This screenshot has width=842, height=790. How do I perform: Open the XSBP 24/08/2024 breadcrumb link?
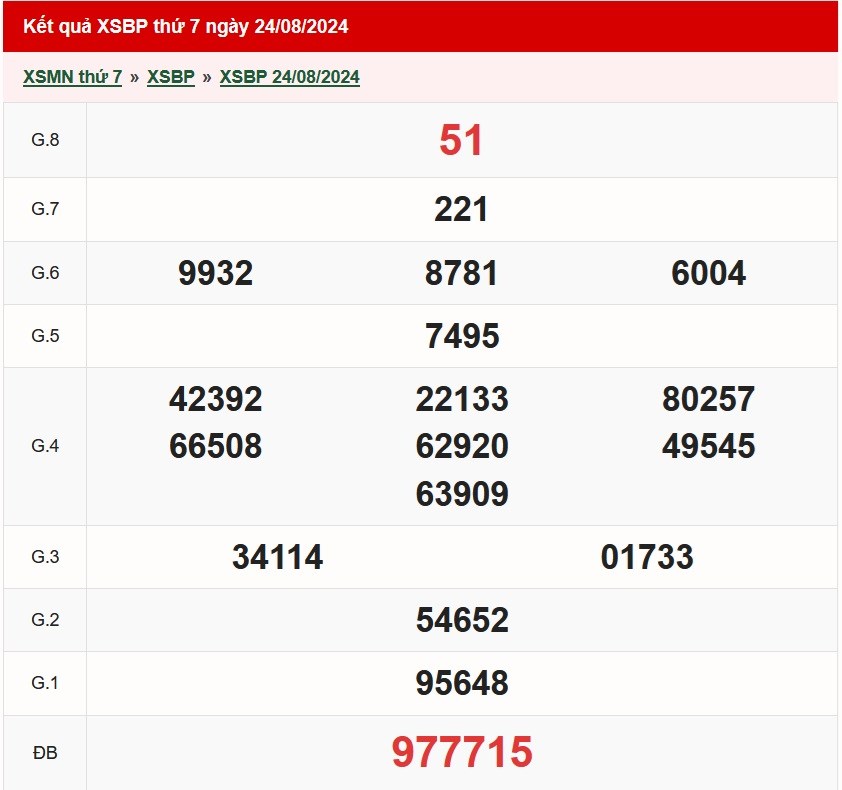(289, 77)
